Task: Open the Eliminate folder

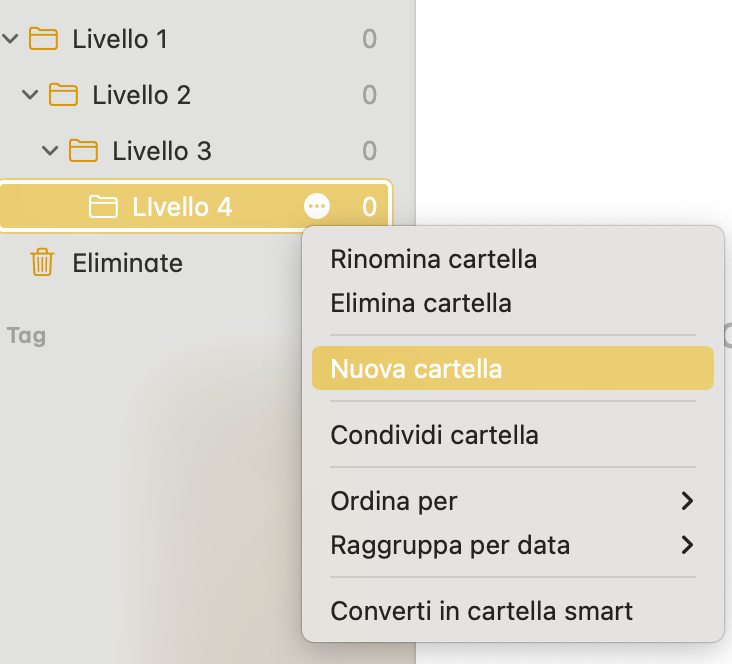Action: click(127, 263)
